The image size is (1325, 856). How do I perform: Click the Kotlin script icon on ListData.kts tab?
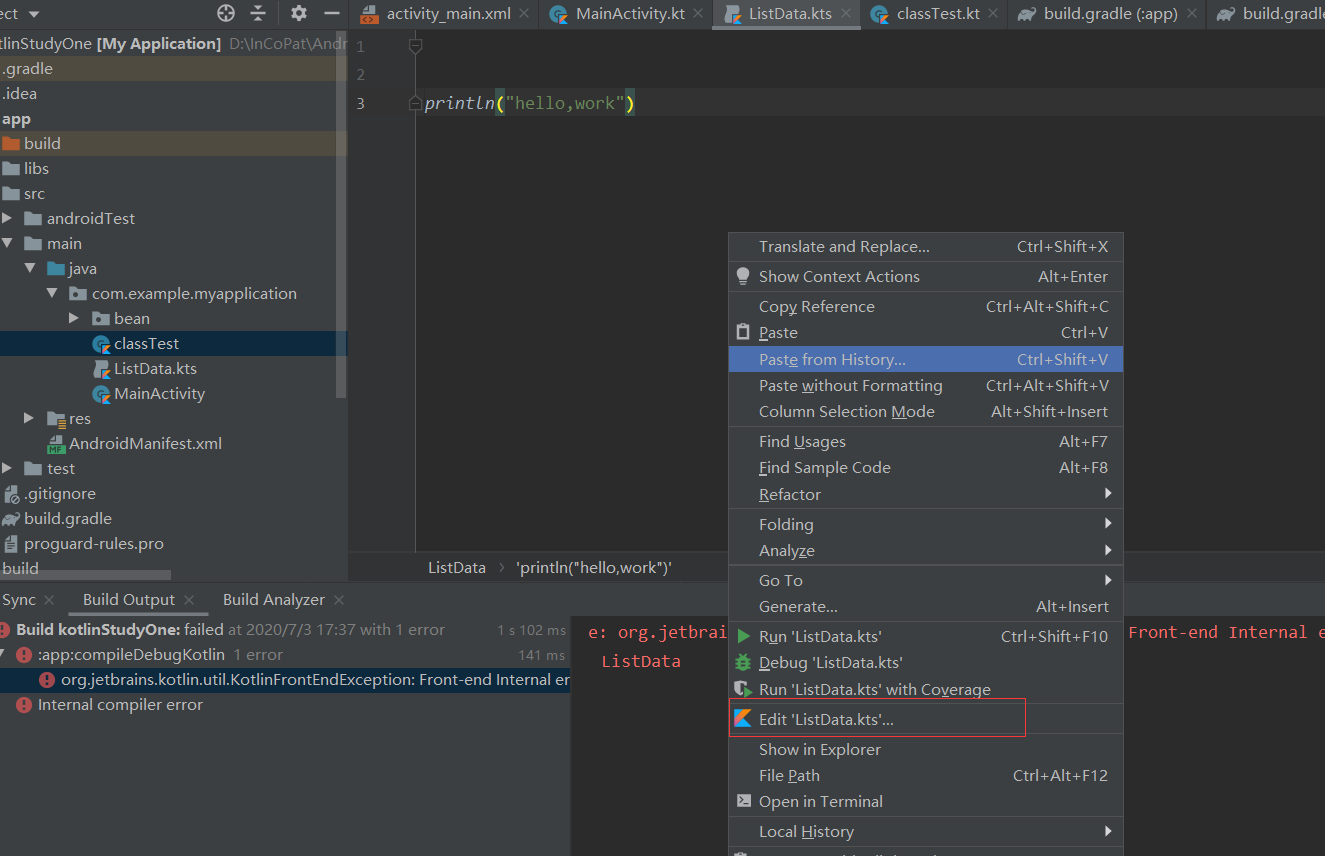click(732, 15)
